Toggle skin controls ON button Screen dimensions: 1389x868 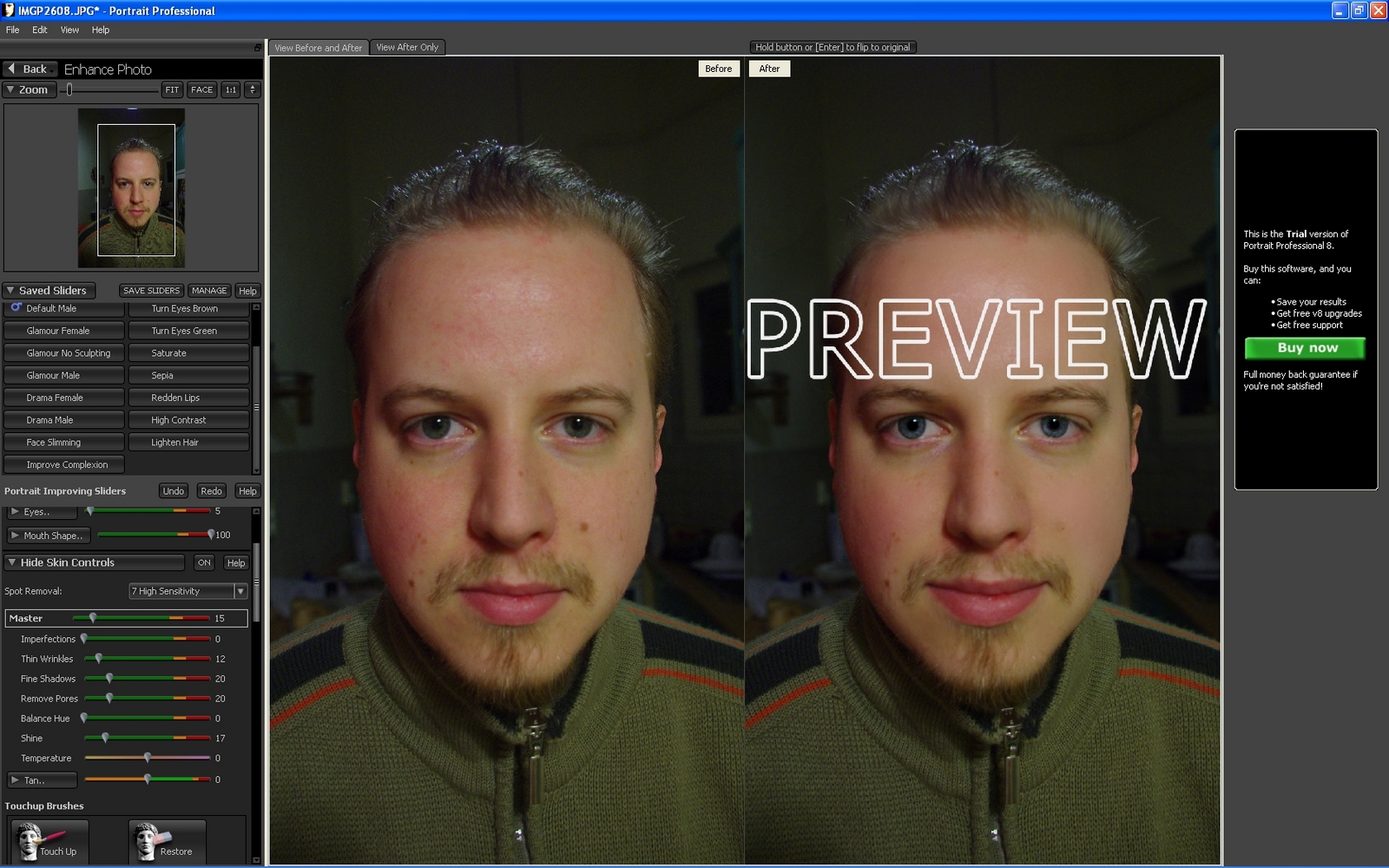(x=204, y=562)
